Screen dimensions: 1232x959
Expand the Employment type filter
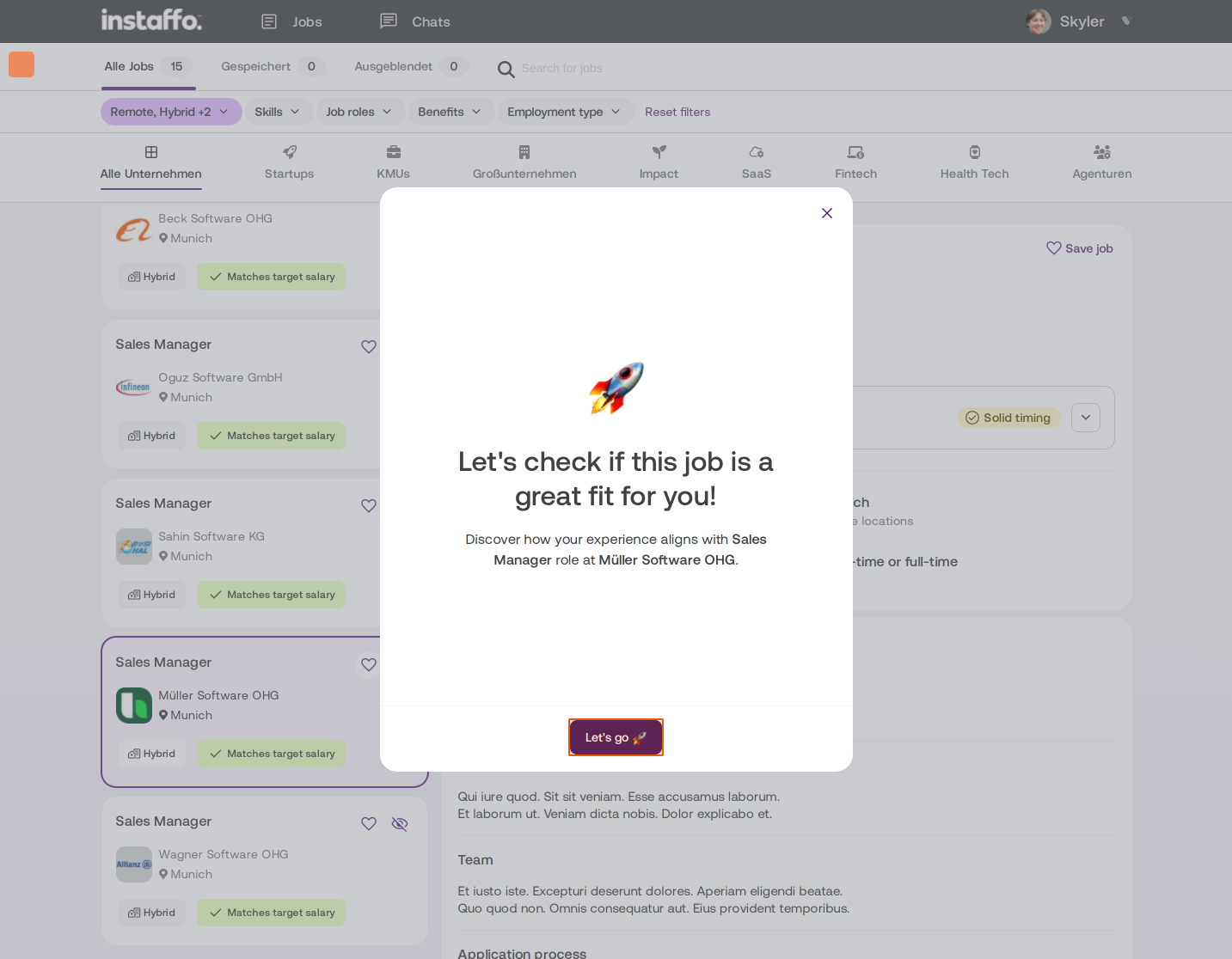[564, 112]
